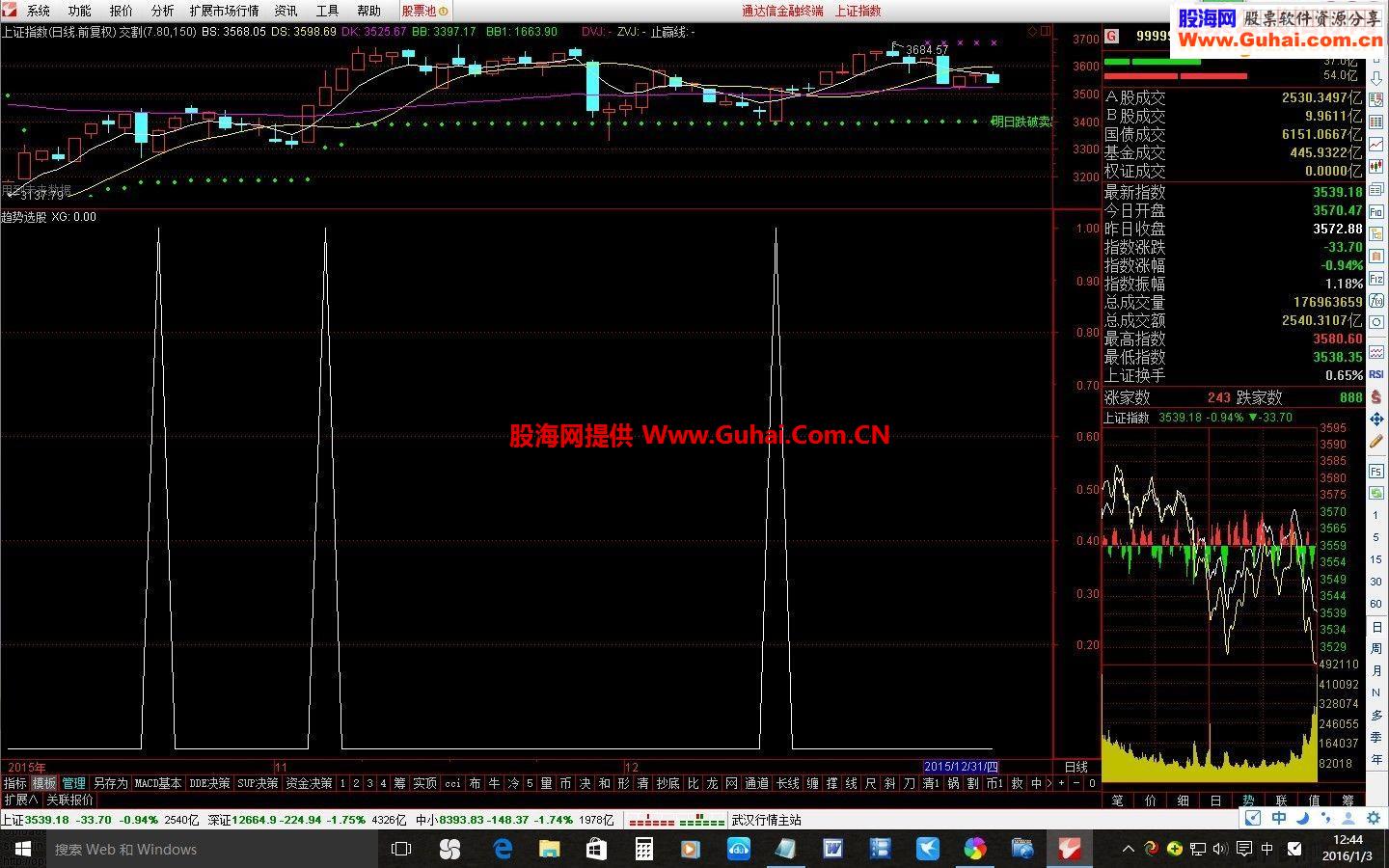
Task: Switch to 60-minute period
Action: point(1376,603)
